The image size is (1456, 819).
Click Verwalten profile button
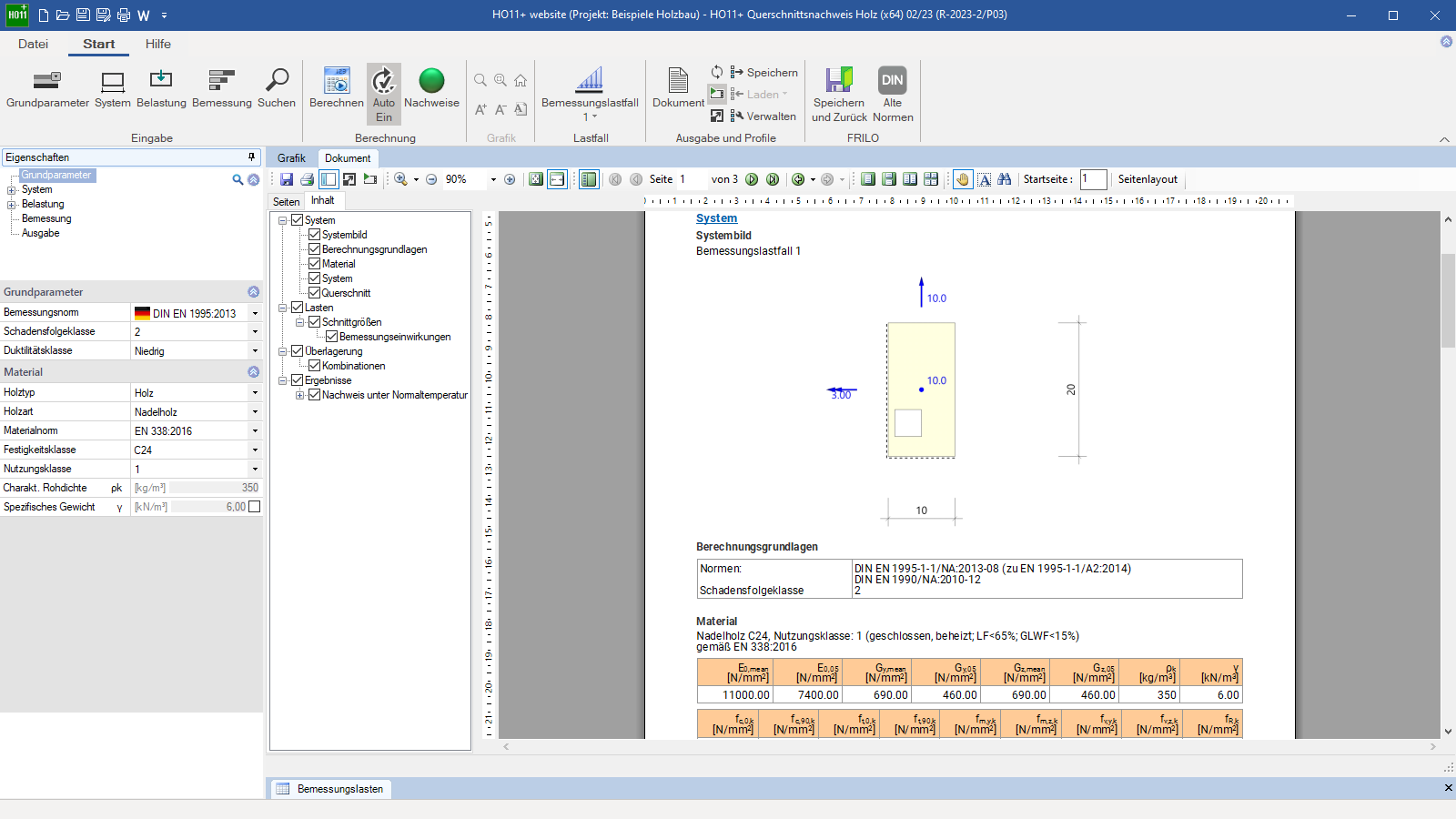click(763, 116)
